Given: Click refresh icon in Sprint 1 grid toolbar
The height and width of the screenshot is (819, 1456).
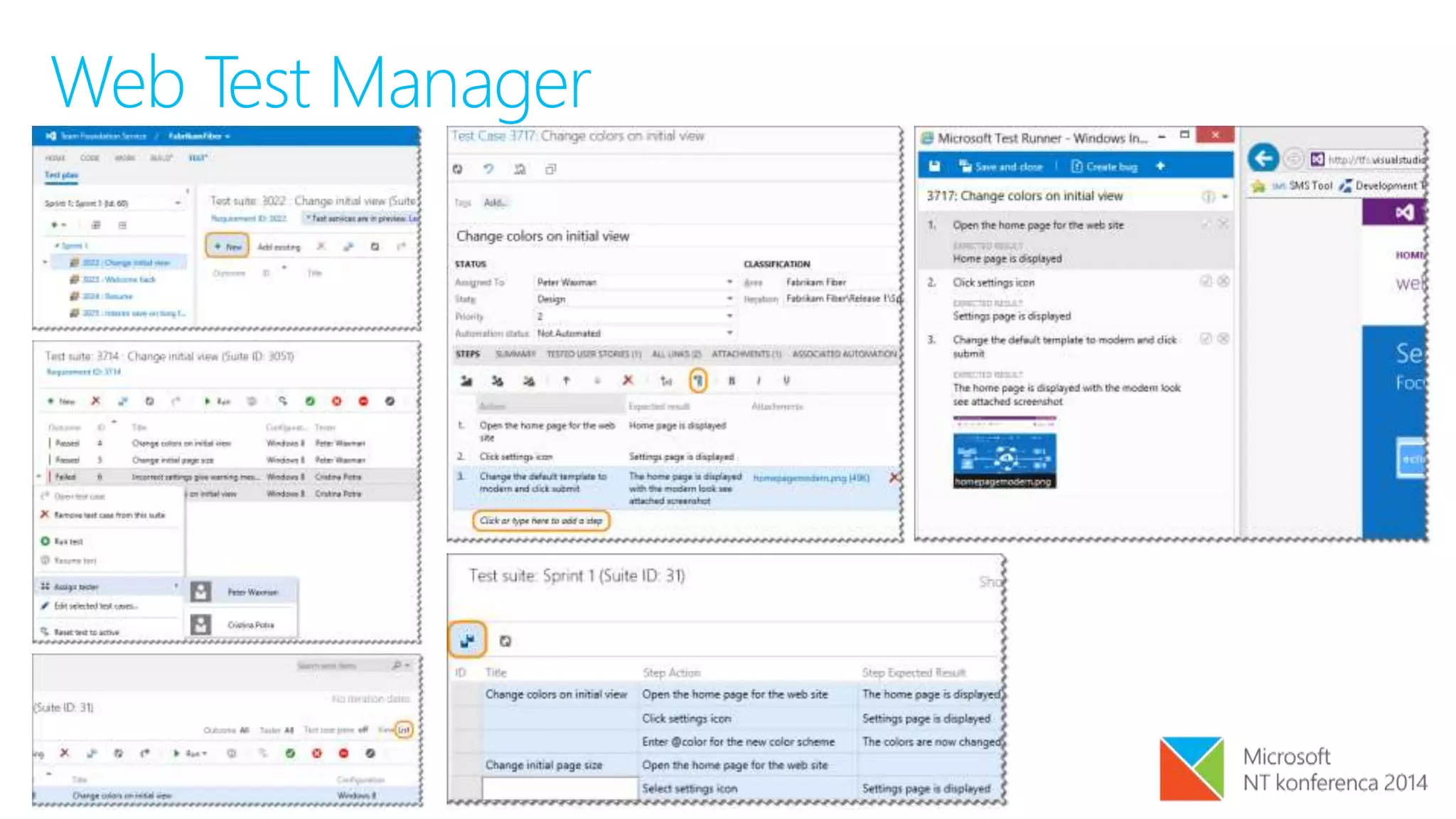Looking at the screenshot, I should pos(505,641).
